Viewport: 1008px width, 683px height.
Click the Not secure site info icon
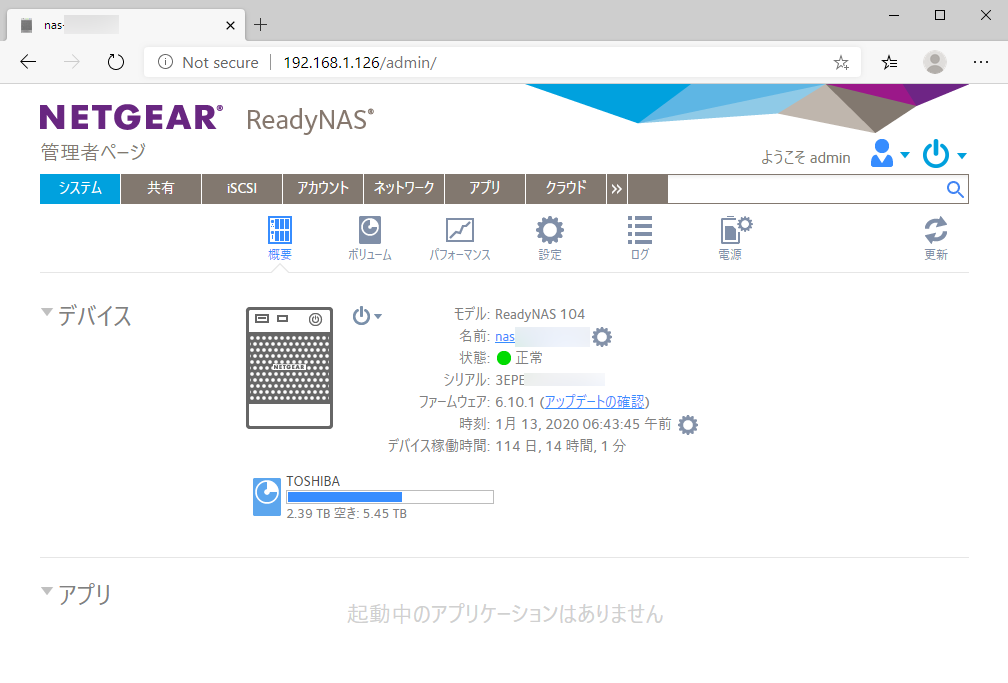click(165, 62)
